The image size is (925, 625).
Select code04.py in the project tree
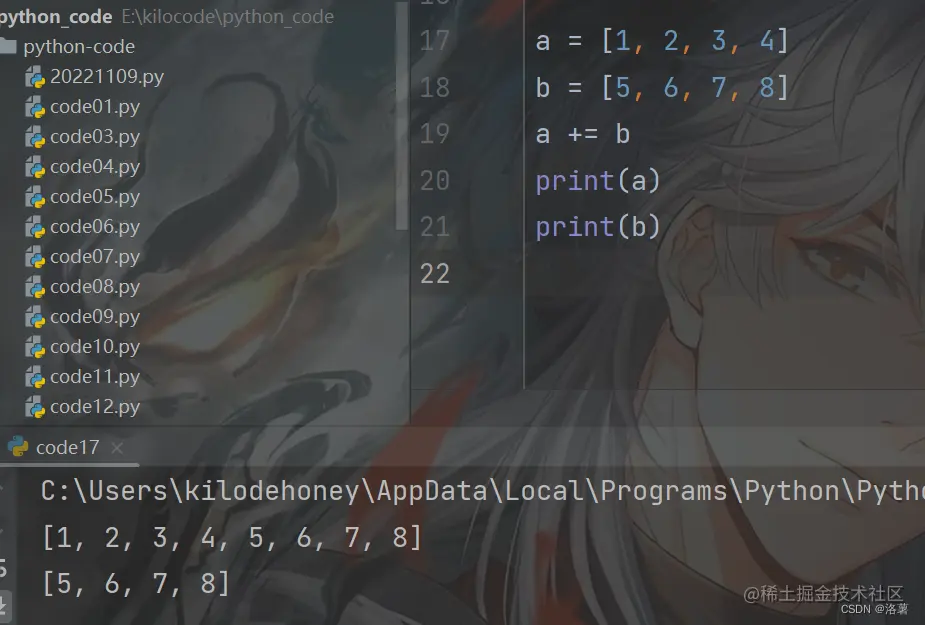click(95, 167)
